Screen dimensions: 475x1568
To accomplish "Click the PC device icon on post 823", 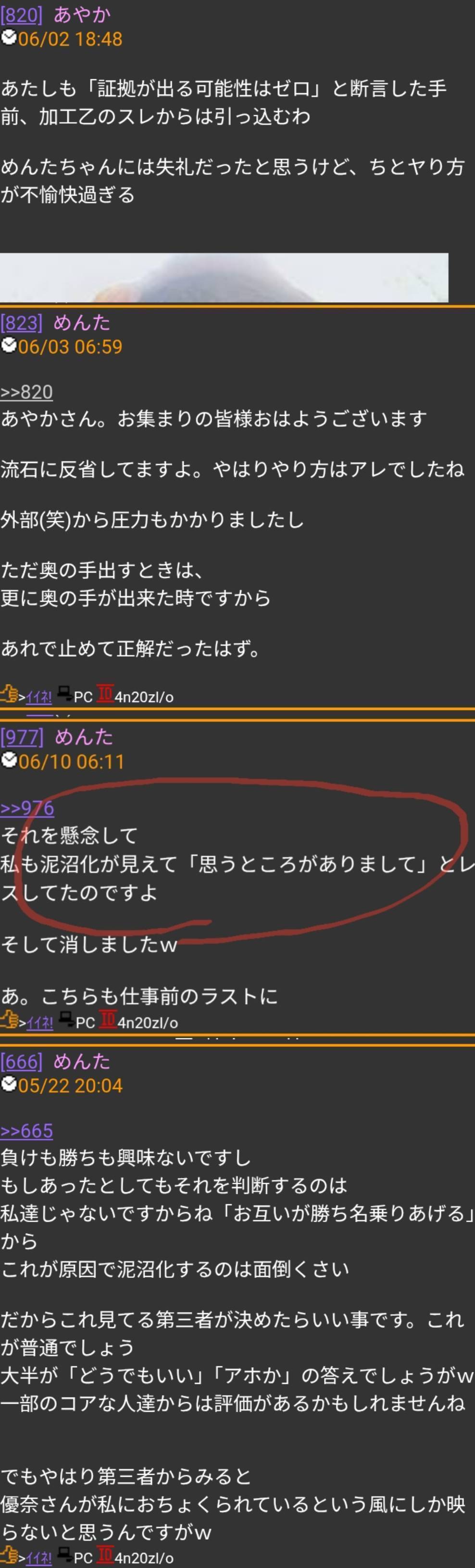I will tap(64, 693).
